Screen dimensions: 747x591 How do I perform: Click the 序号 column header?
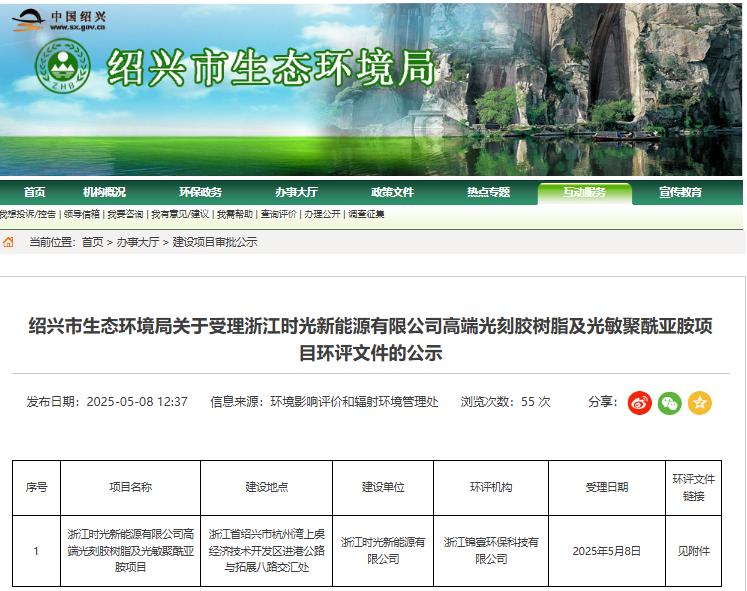pyautogui.click(x=37, y=487)
